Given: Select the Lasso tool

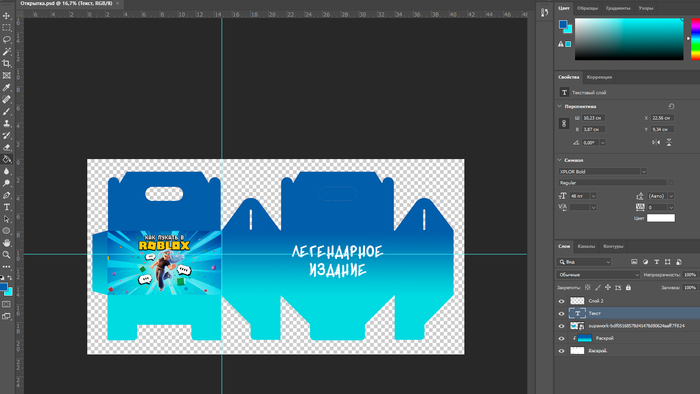Looking at the screenshot, I should point(6,40).
